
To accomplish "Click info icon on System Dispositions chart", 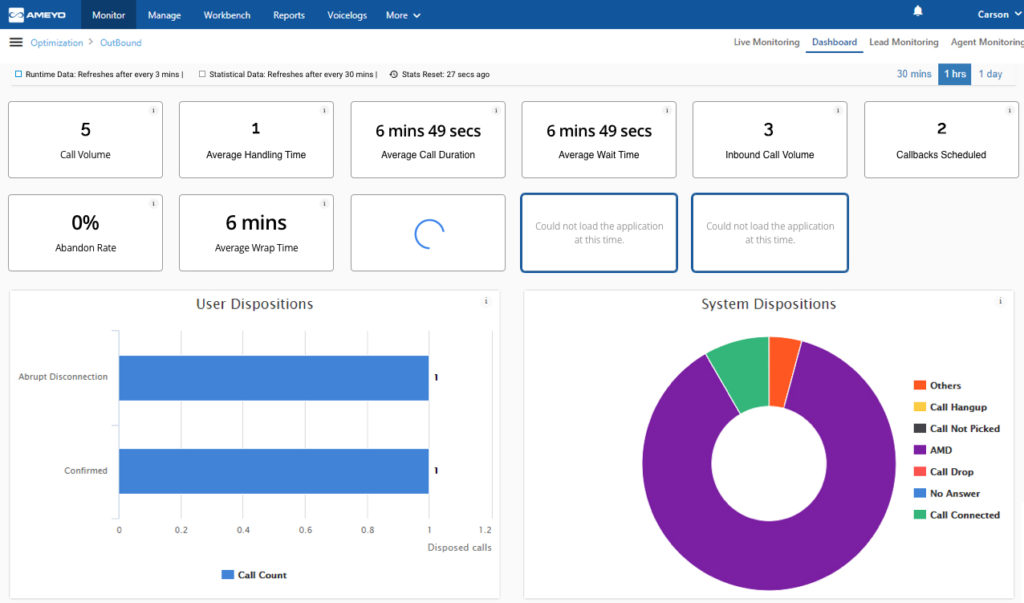I will click(999, 301).
